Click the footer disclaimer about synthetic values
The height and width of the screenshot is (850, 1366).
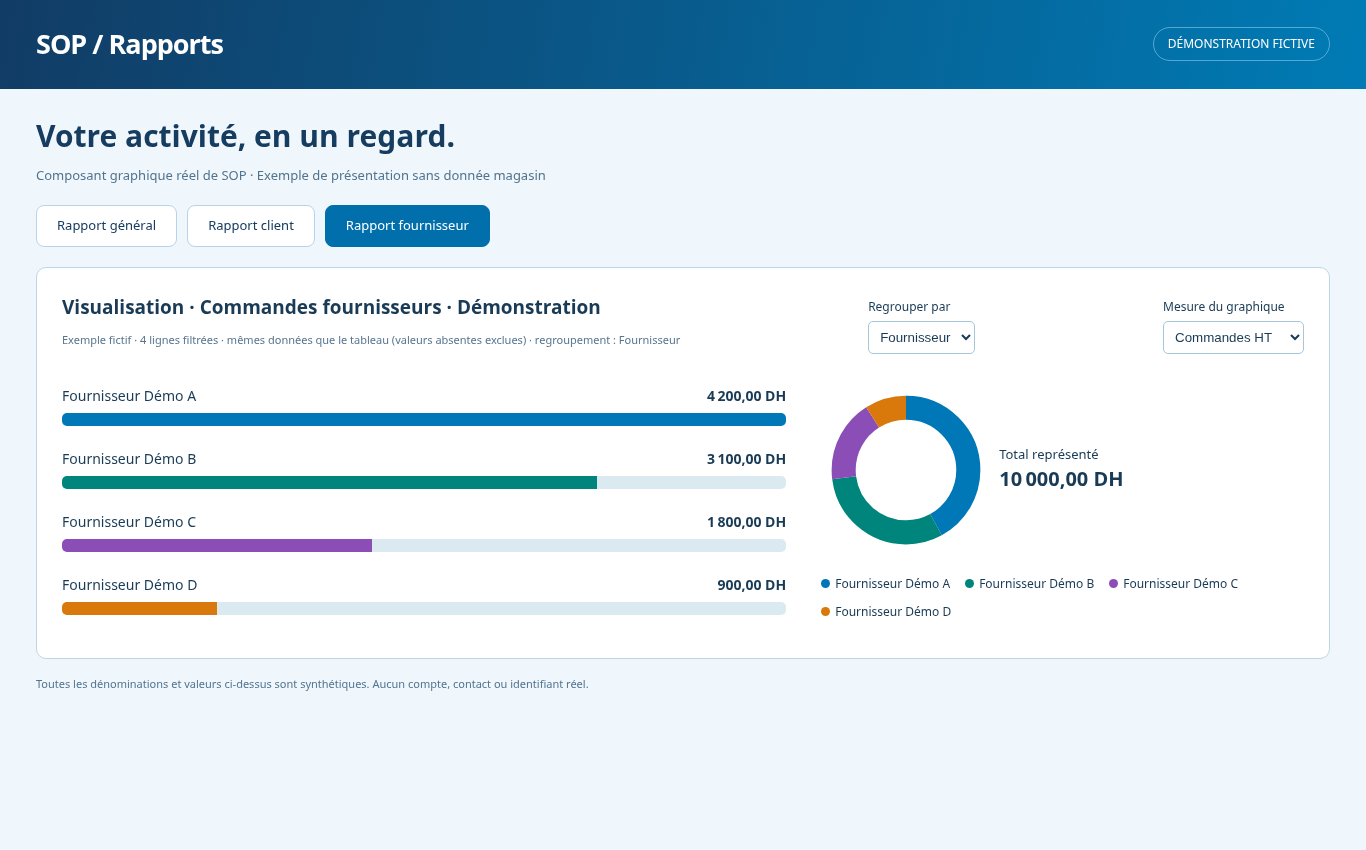pos(312,684)
